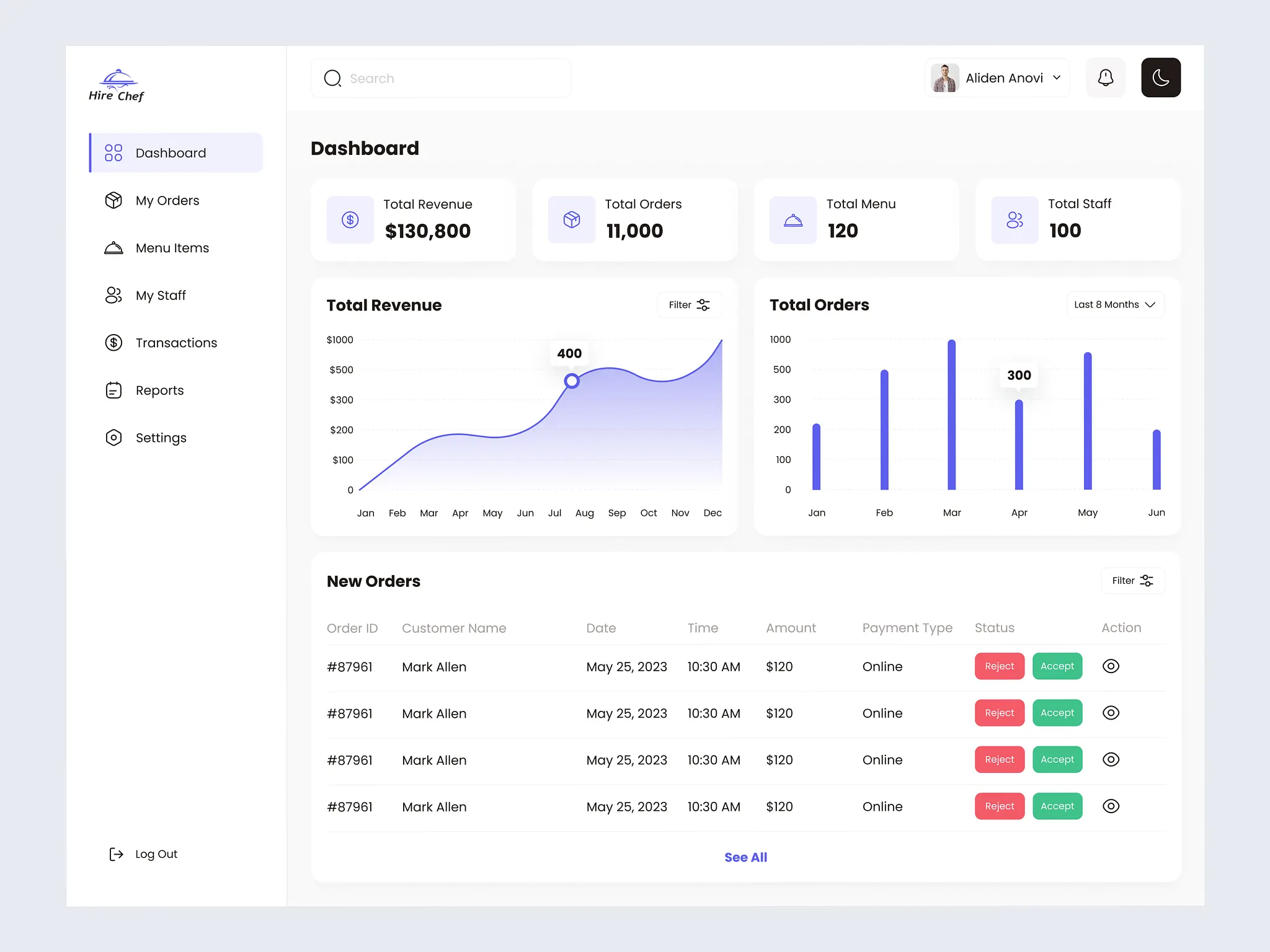Viewport: 1270px width, 952px height.
Task: Click the Total Orders box icon card
Action: click(572, 220)
